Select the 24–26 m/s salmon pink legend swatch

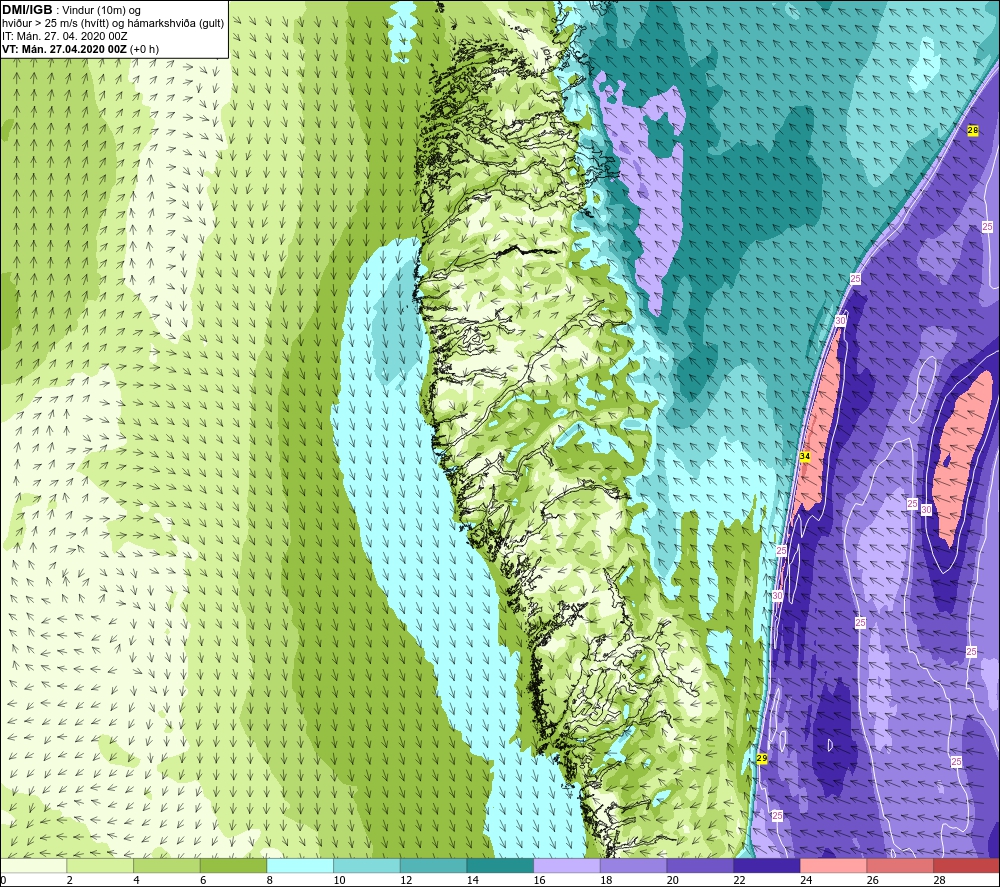pos(833,865)
